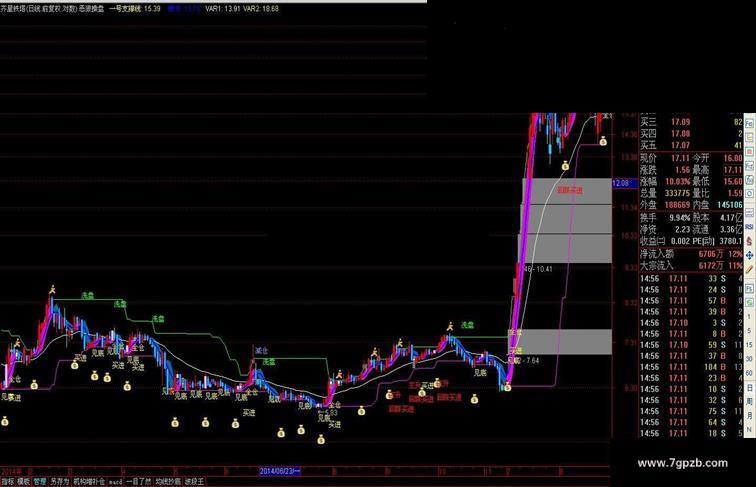Click the 7.64 price annotation on chart
Viewport: 756px width, 487px height.
[x=533, y=360]
